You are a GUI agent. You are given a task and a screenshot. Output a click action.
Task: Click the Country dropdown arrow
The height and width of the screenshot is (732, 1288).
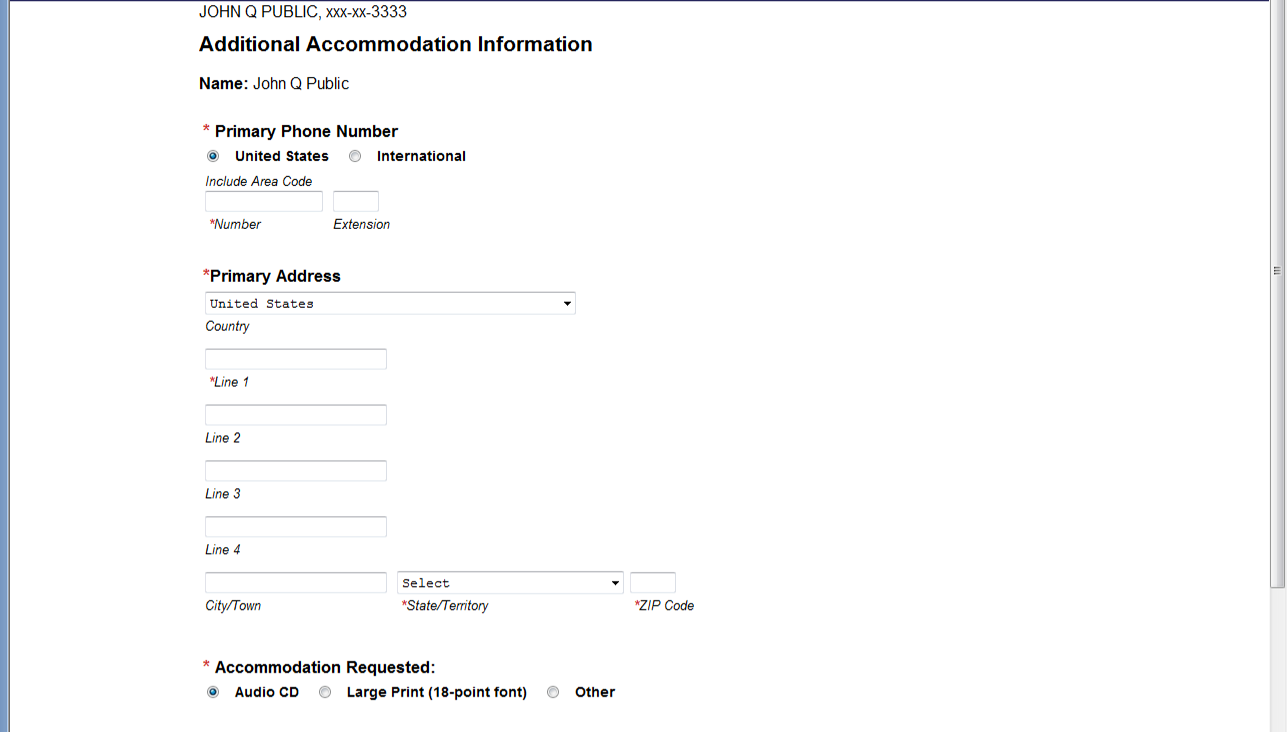[x=567, y=303]
